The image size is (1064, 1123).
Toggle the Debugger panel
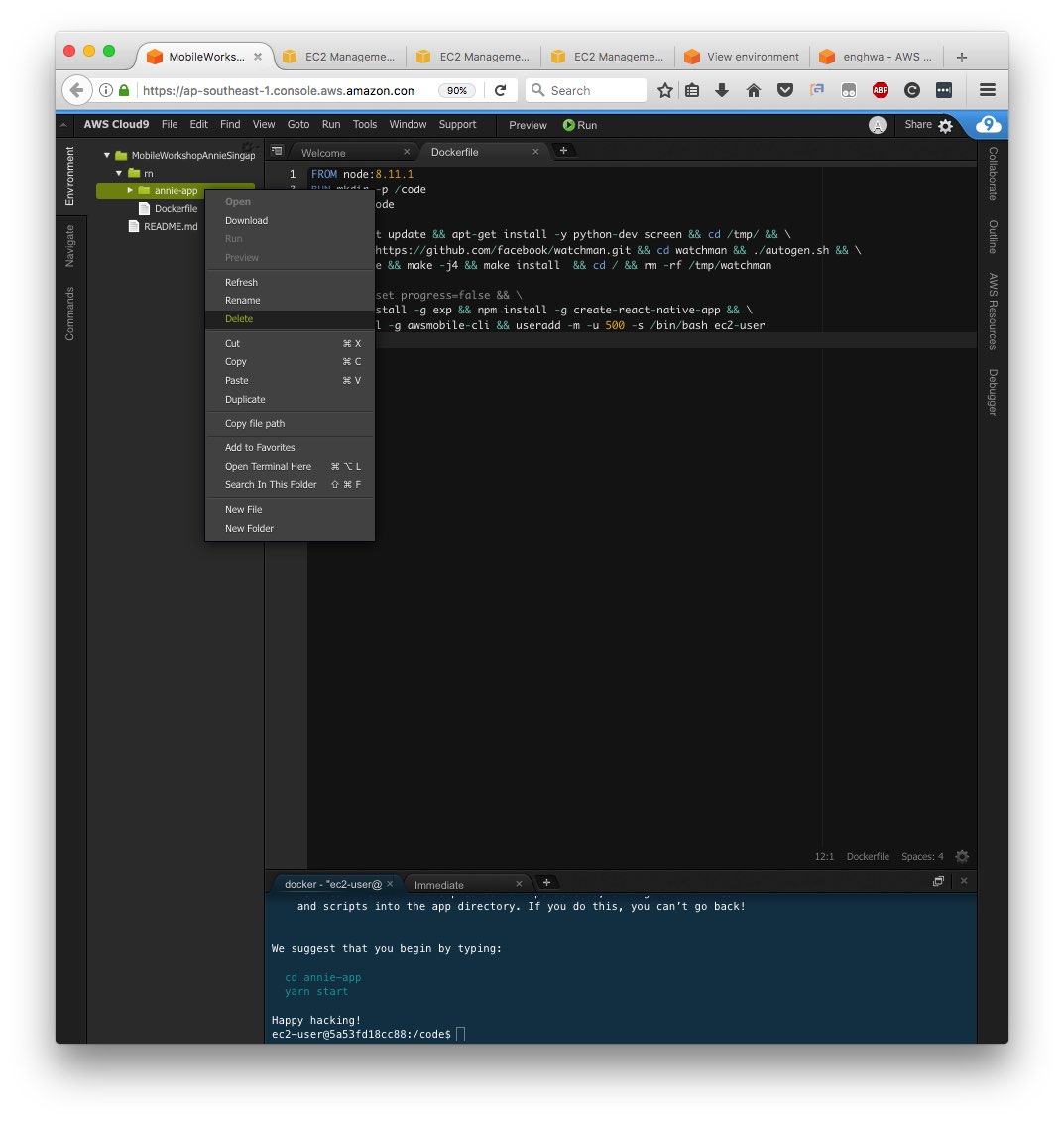click(x=993, y=393)
